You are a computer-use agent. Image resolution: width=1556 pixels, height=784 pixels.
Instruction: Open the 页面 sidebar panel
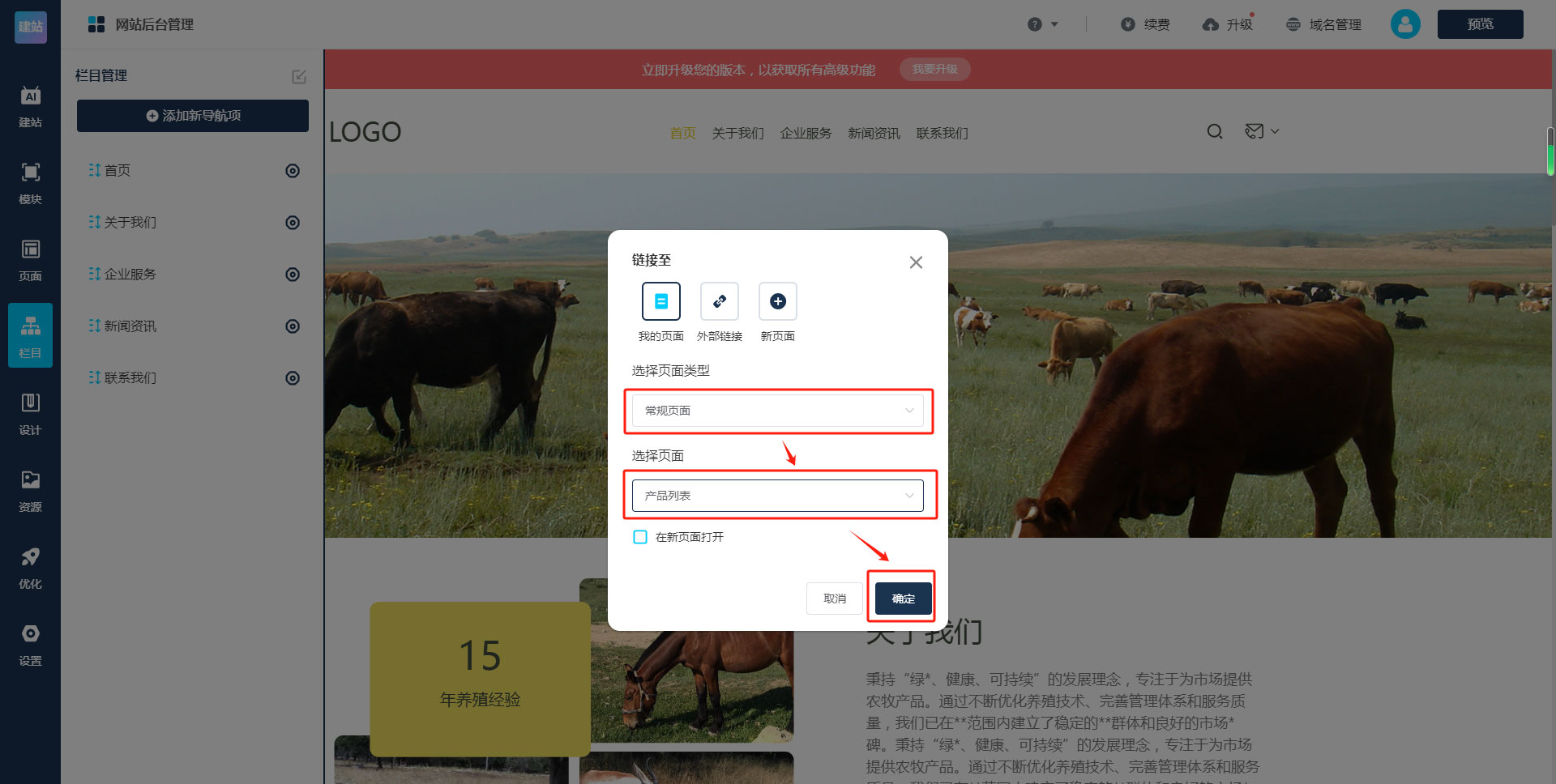click(31, 261)
